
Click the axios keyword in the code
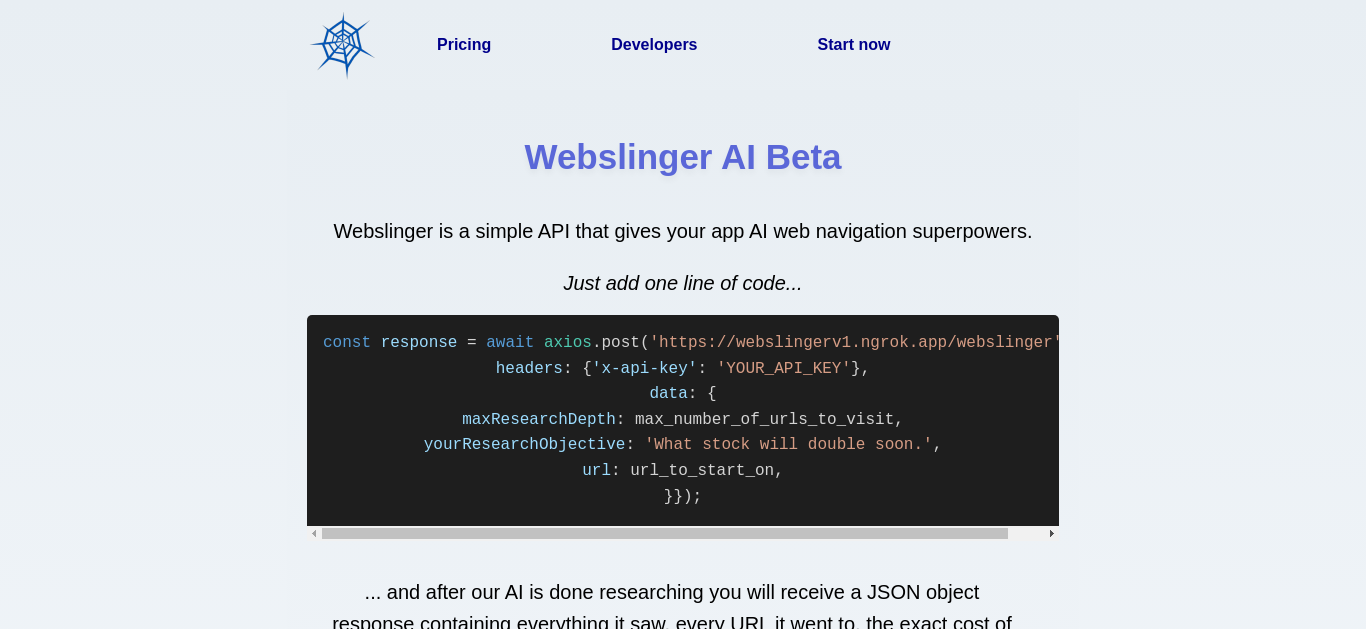click(x=568, y=343)
